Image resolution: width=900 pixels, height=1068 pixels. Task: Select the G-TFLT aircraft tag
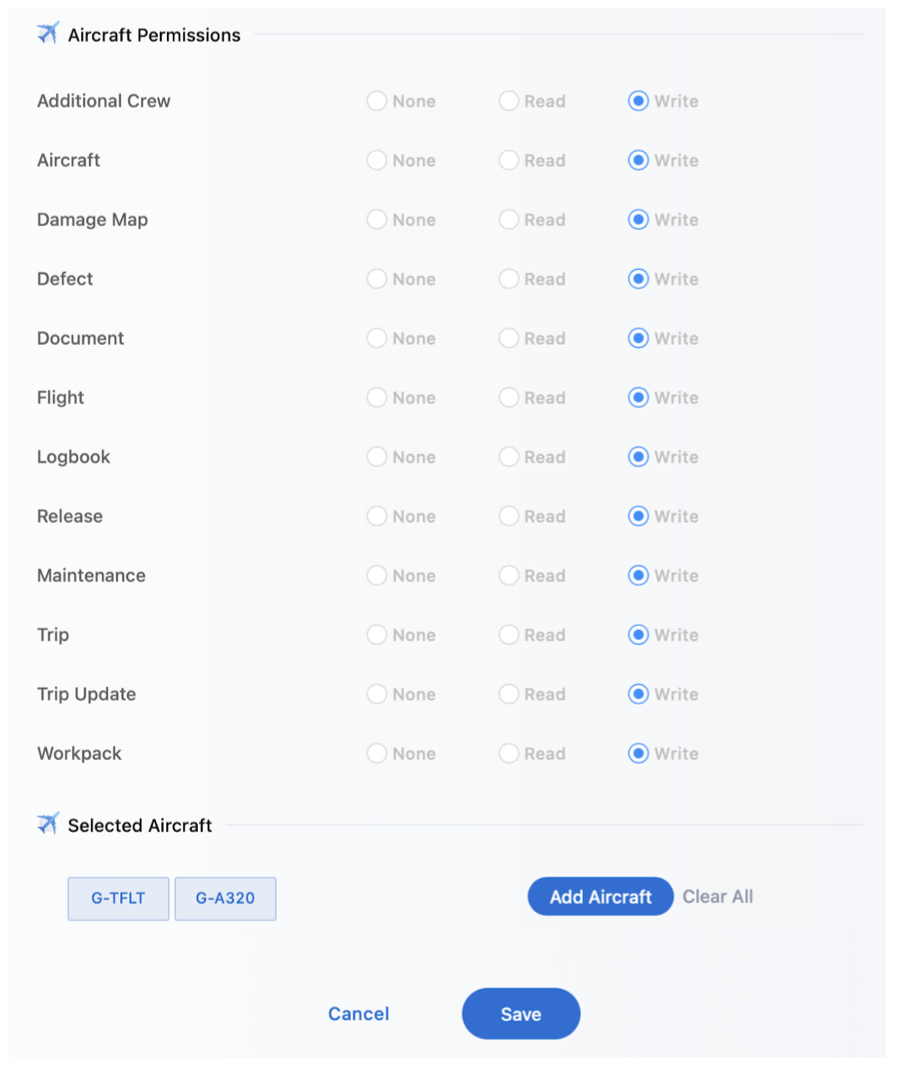(118, 898)
